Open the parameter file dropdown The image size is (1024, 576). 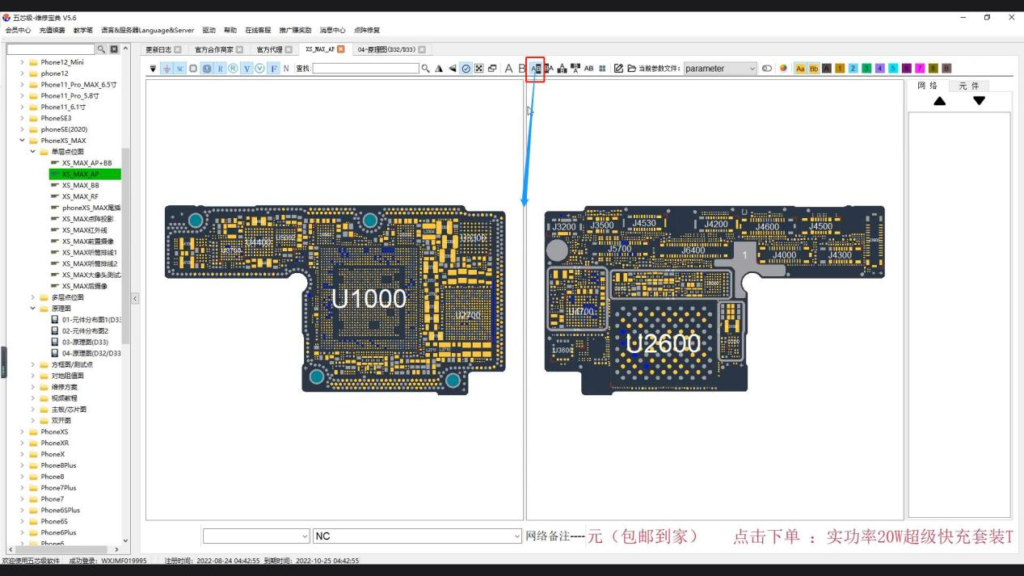click(720, 69)
